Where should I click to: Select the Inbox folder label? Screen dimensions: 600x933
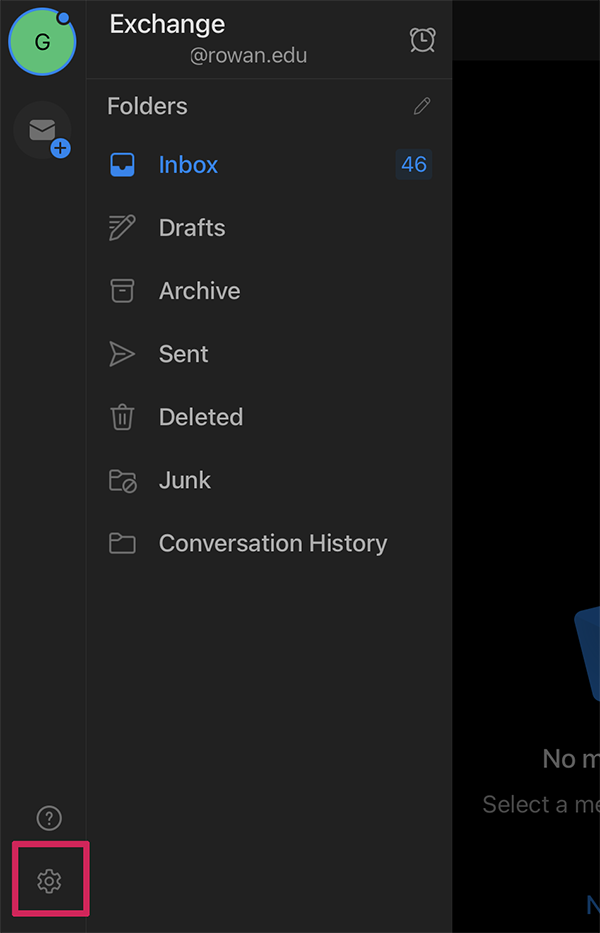pyautogui.click(x=188, y=165)
